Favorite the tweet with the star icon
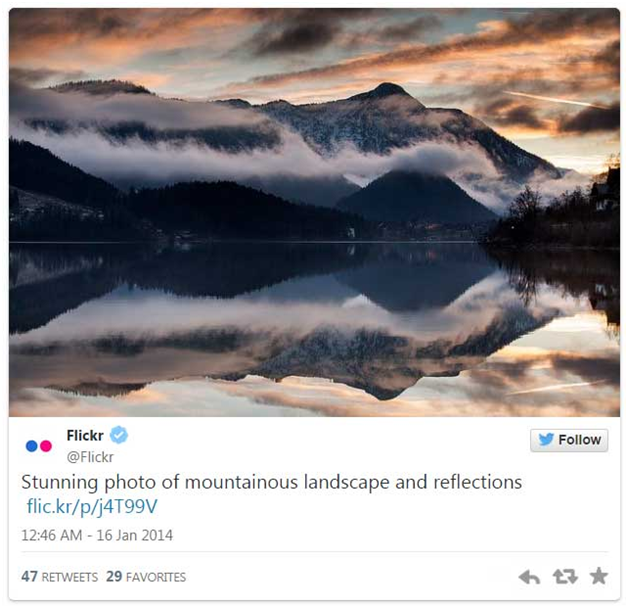Screen dimensions: 628x608 (599, 576)
